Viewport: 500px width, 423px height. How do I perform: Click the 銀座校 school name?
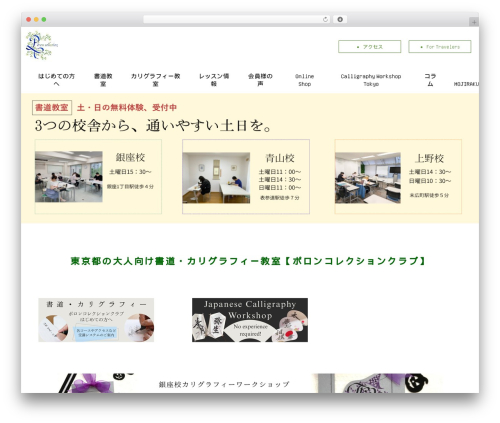click(x=130, y=157)
